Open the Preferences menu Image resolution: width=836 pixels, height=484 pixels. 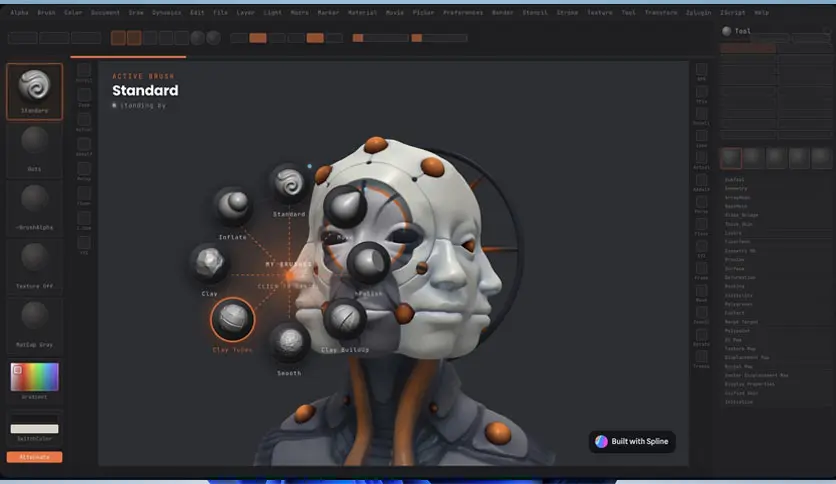pyautogui.click(x=463, y=12)
